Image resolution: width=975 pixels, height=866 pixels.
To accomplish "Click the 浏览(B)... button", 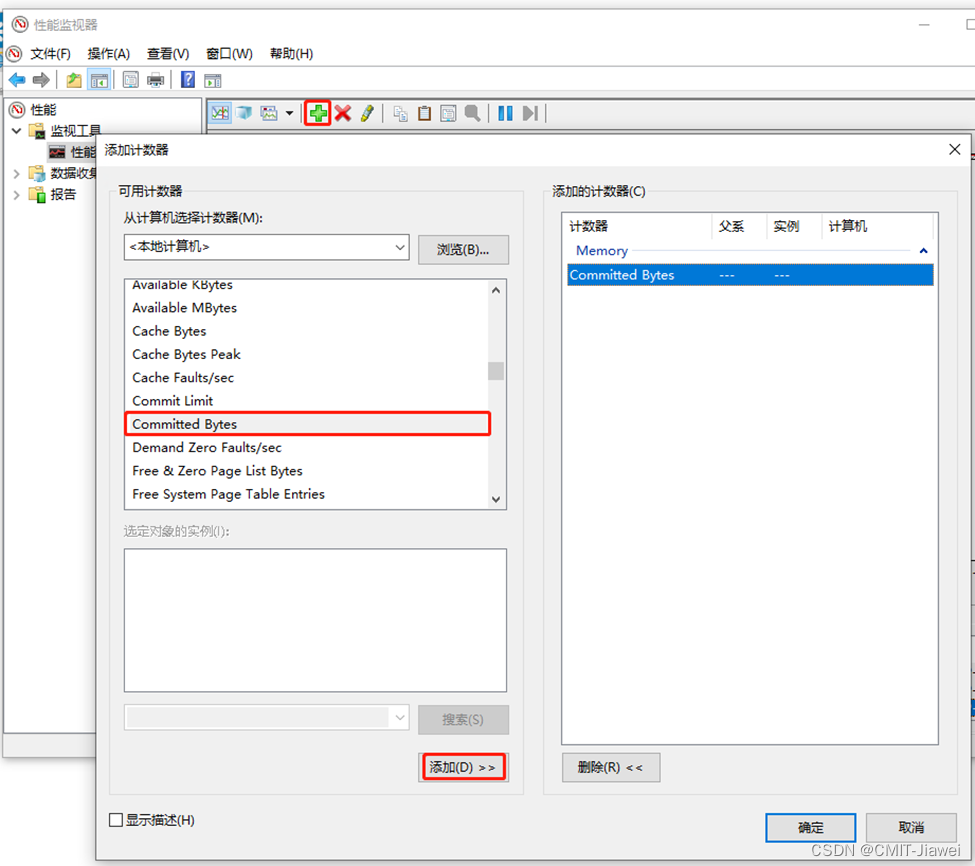I will point(463,250).
